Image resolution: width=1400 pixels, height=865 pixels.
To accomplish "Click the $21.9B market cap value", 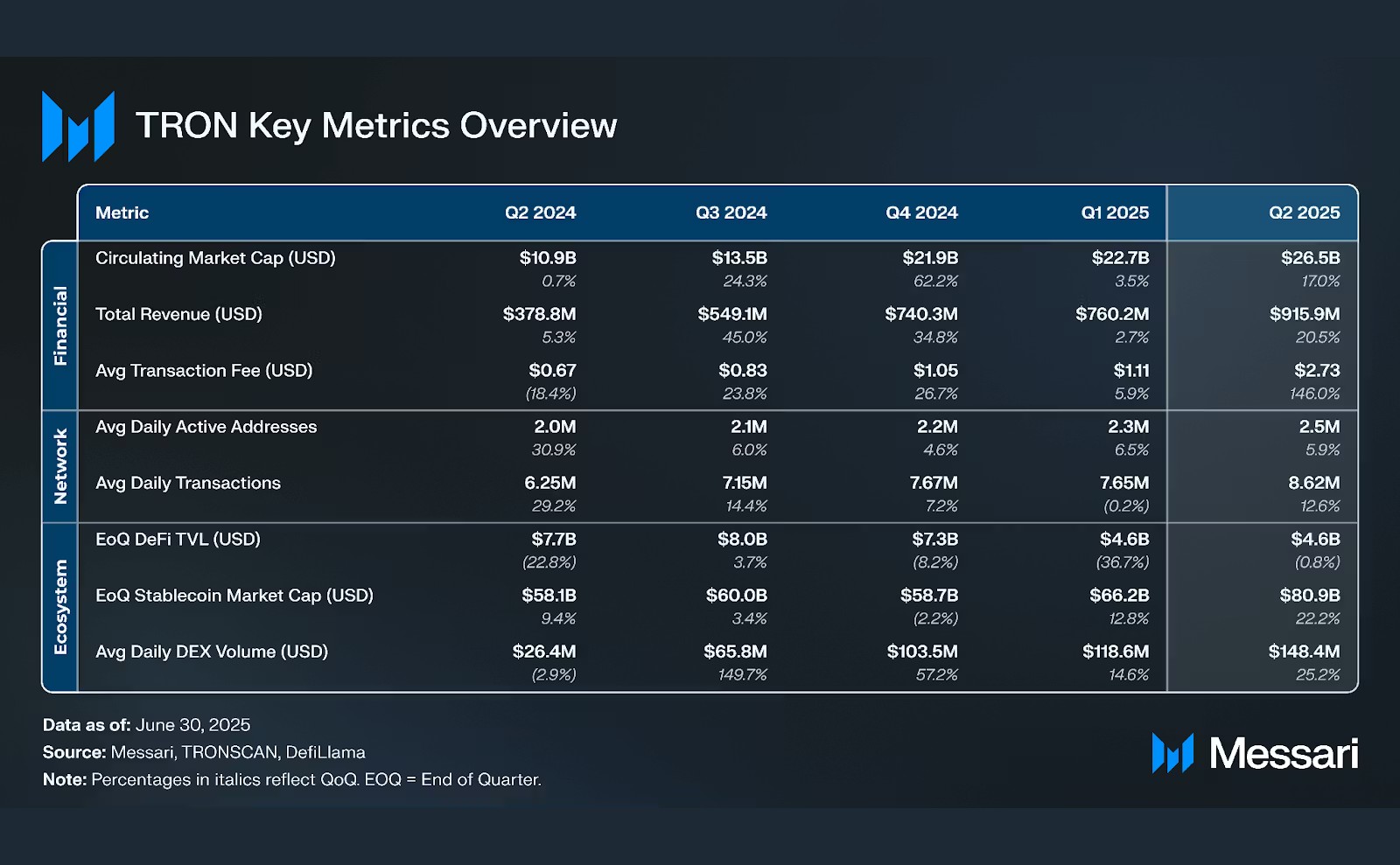I will click(x=930, y=258).
